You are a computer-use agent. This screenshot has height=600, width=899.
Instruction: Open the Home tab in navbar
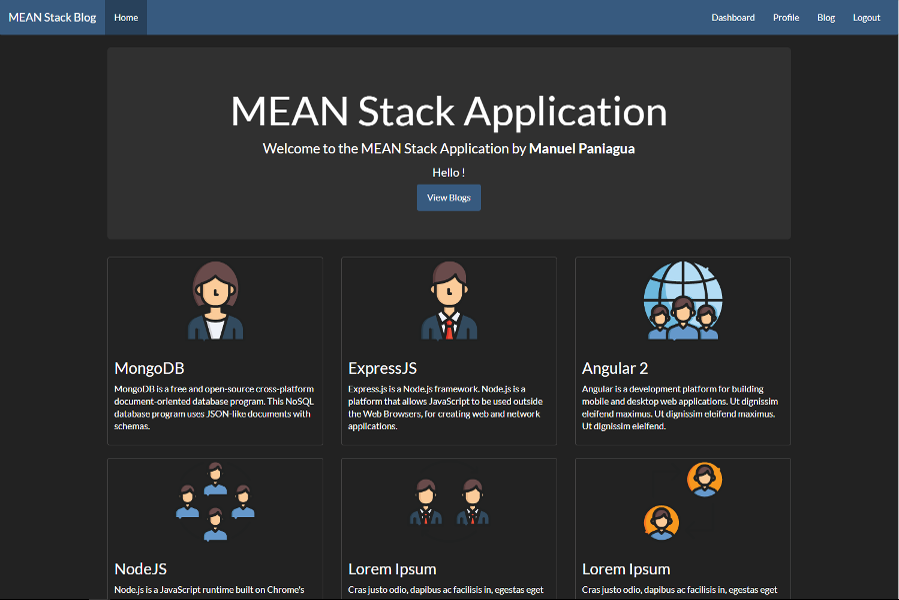click(x=126, y=17)
